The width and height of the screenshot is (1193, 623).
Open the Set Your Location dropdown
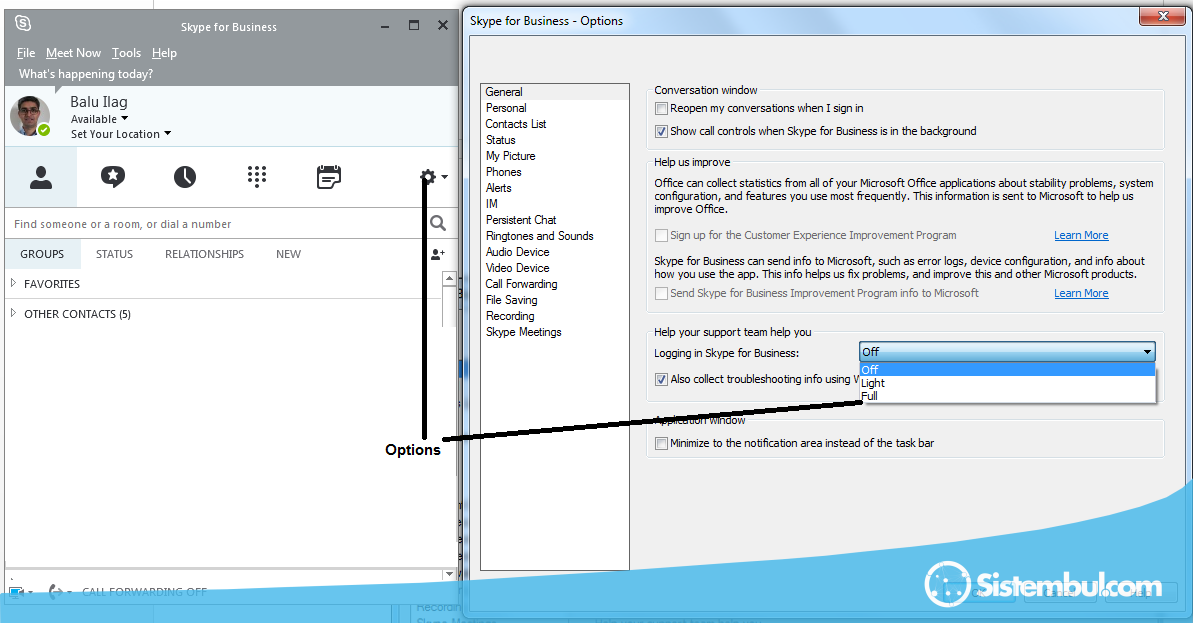pyautogui.click(x=121, y=134)
